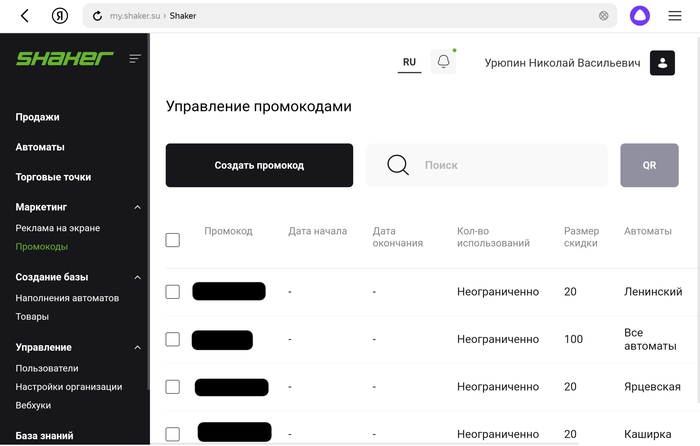700x446 pixels.
Task: Collapse sidebar with the menu lines icon
Action: (135, 58)
